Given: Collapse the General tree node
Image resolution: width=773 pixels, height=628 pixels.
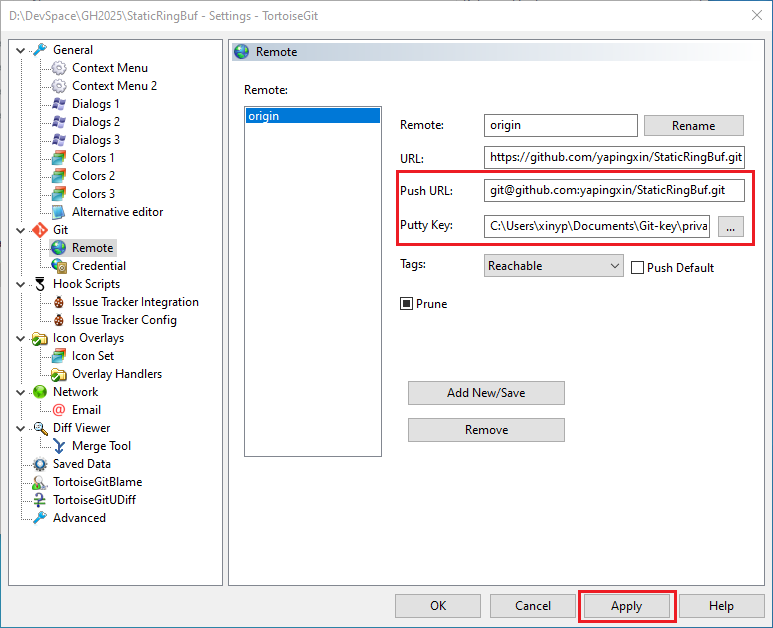Looking at the screenshot, I should [x=21, y=50].
